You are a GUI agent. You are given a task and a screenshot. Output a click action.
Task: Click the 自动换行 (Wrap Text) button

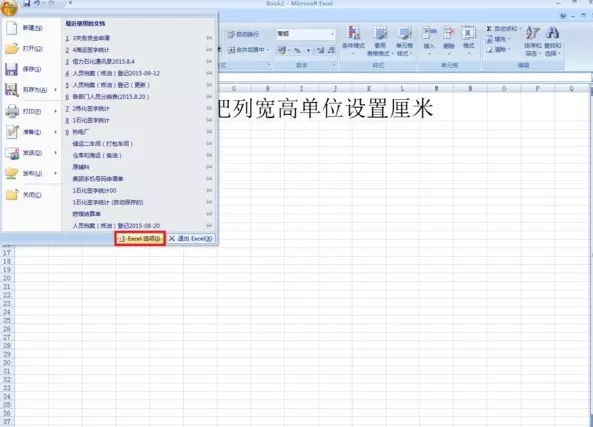point(243,34)
